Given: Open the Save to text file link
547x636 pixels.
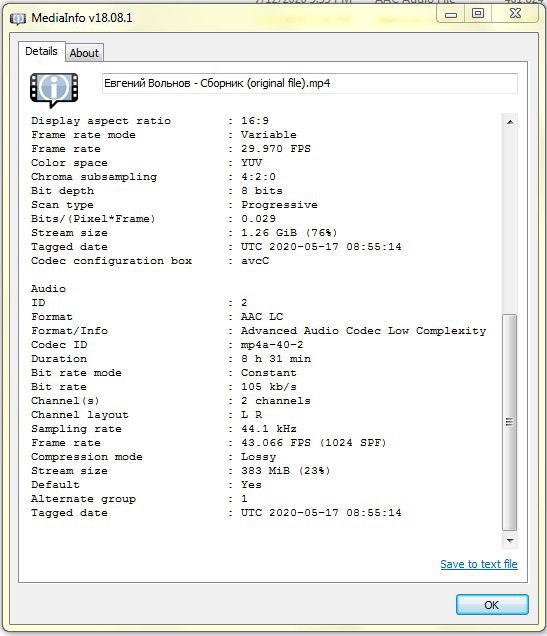Looking at the screenshot, I should (x=479, y=564).
